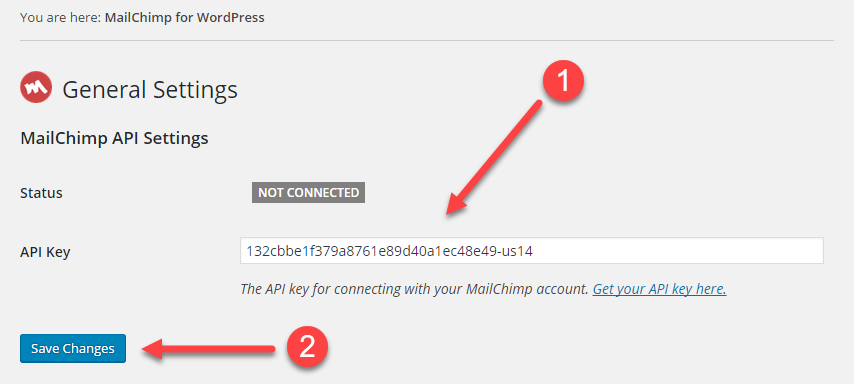854x384 pixels.
Task: Click empty area at right of API Key field
Action: 681,251
